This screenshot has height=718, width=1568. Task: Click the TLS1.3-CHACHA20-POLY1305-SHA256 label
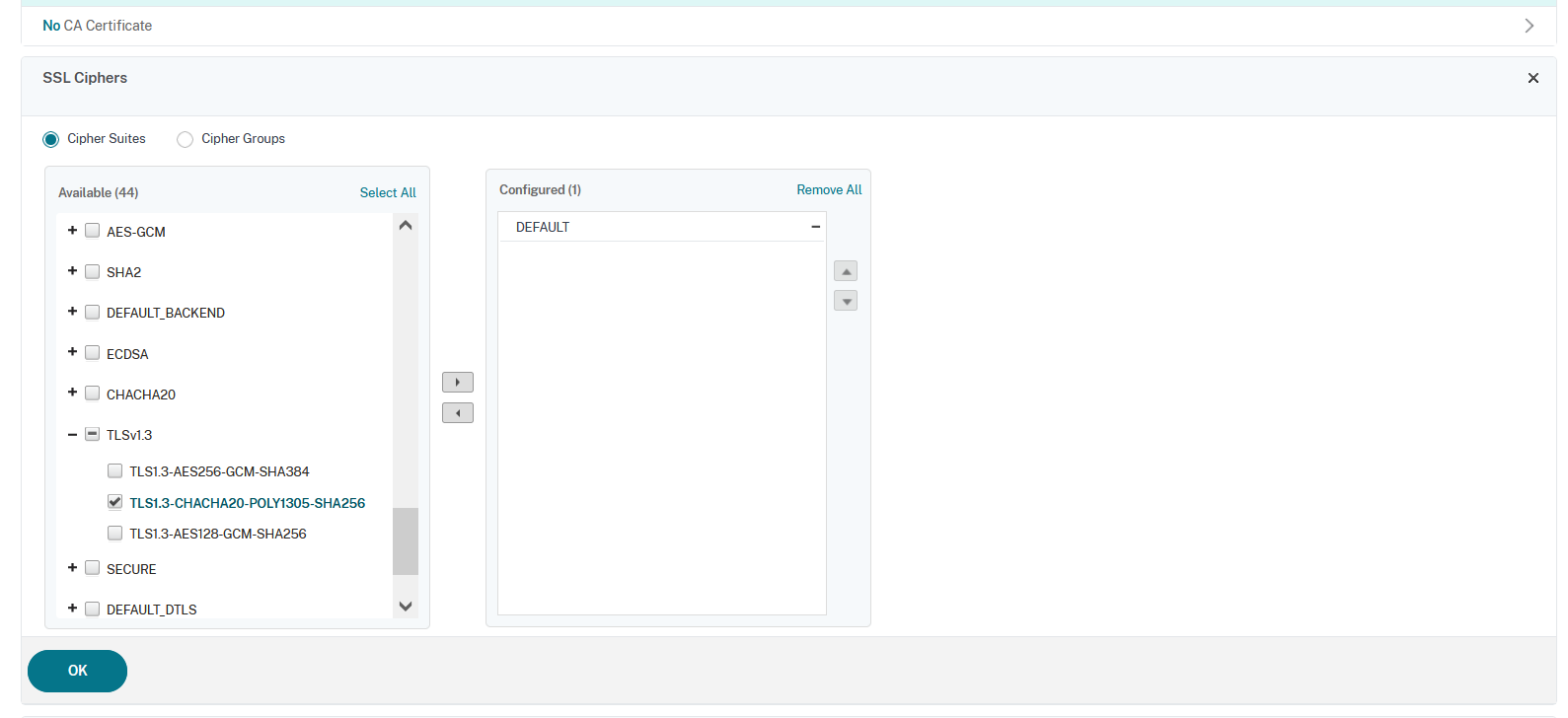pos(248,503)
